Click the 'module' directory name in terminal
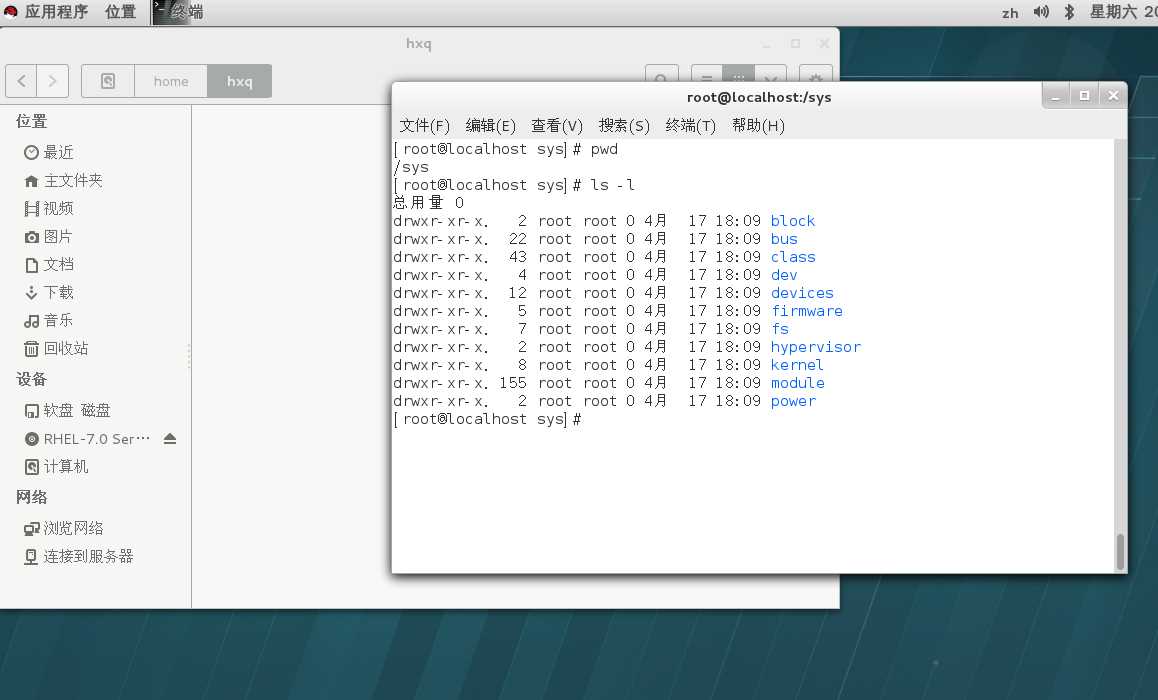The image size is (1158, 700). point(798,383)
